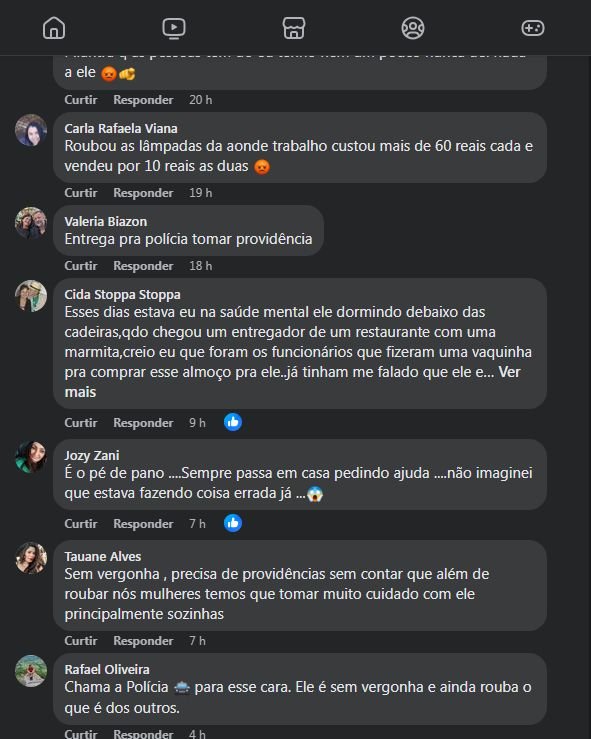Click the like reaction on Jozy Zani's comment
The image size is (591, 739).
point(233,523)
